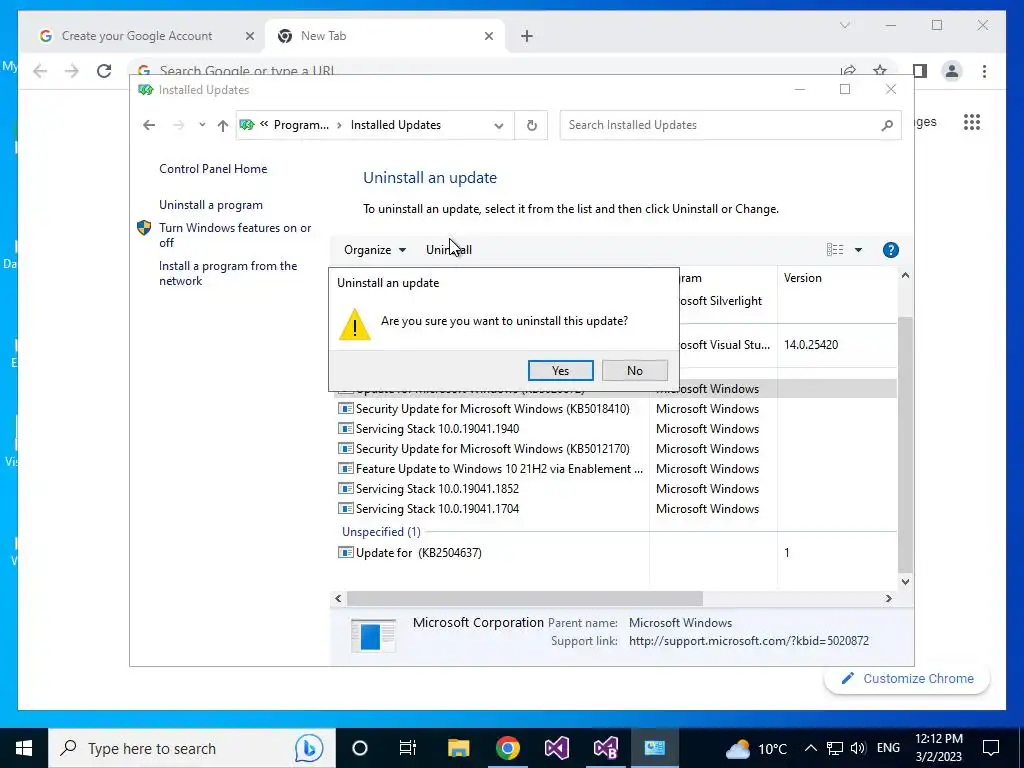The image size is (1024, 768).
Task: Go up one level with up arrow
Action: coord(223,125)
